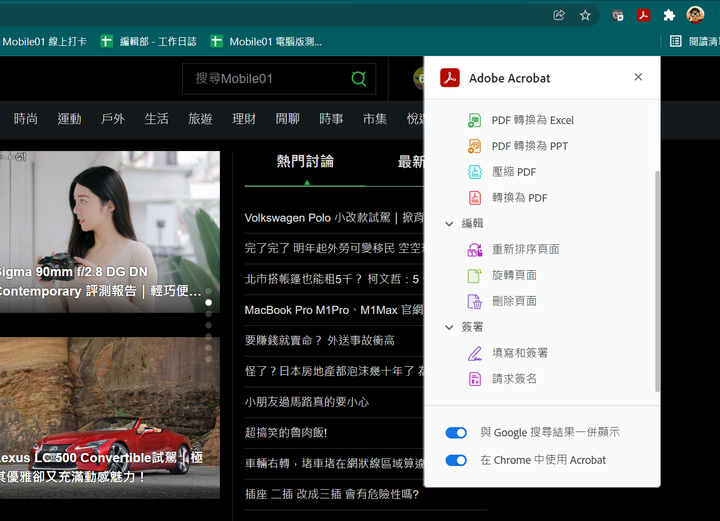Viewport: 720px width, 521px height.
Task: Open the 要賺錢就賣命 外送事故 thread
Action: [320, 341]
